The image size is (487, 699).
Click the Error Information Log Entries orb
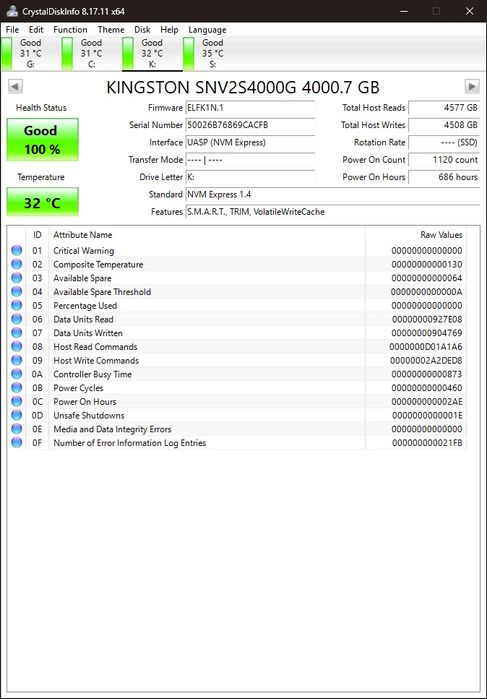tap(17, 443)
